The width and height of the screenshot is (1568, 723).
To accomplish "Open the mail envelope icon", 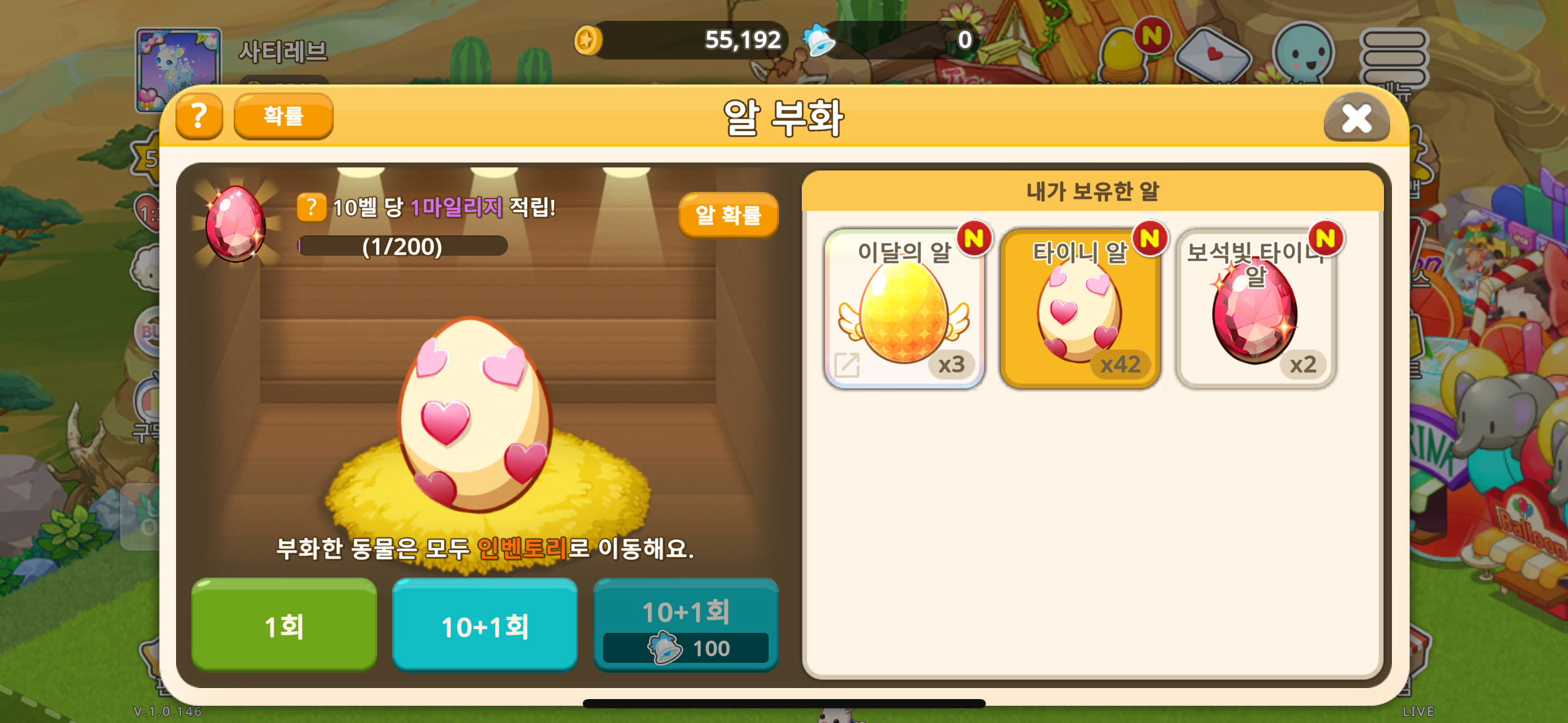I will [x=1213, y=54].
